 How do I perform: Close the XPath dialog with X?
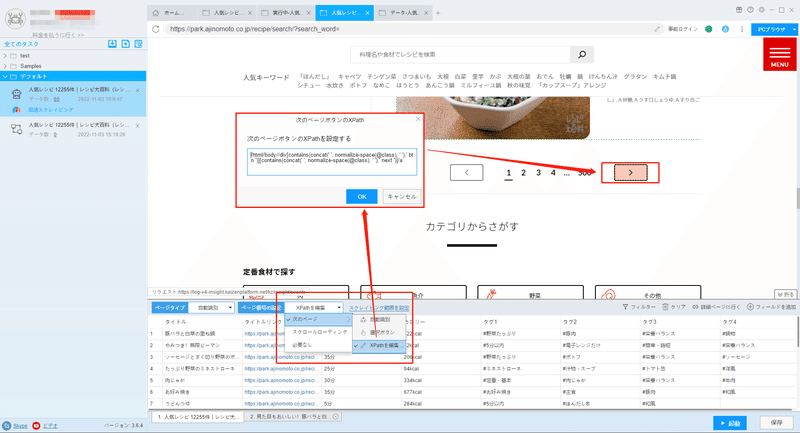(x=418, y=119)
